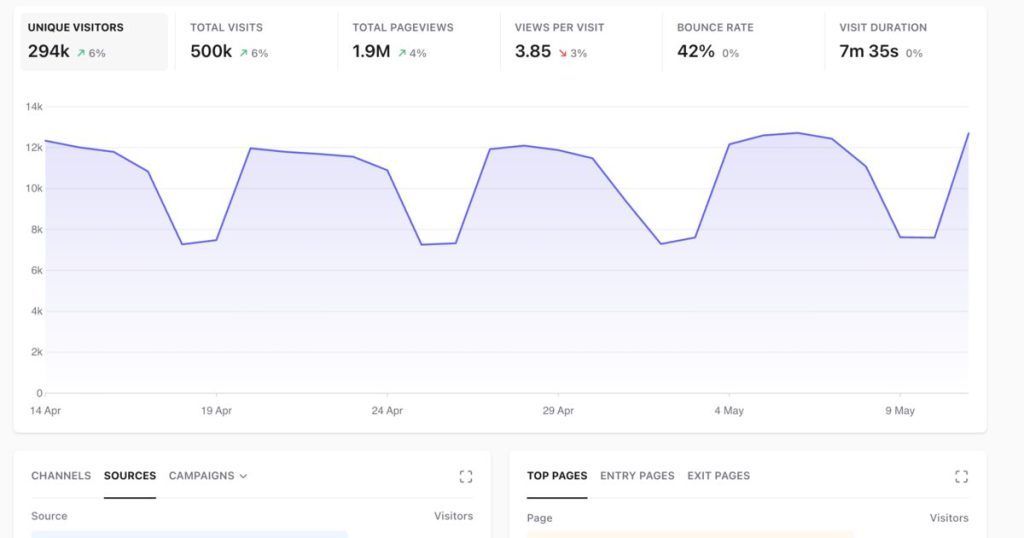Click the '4k' y-axis label

[x=37, y=311]
